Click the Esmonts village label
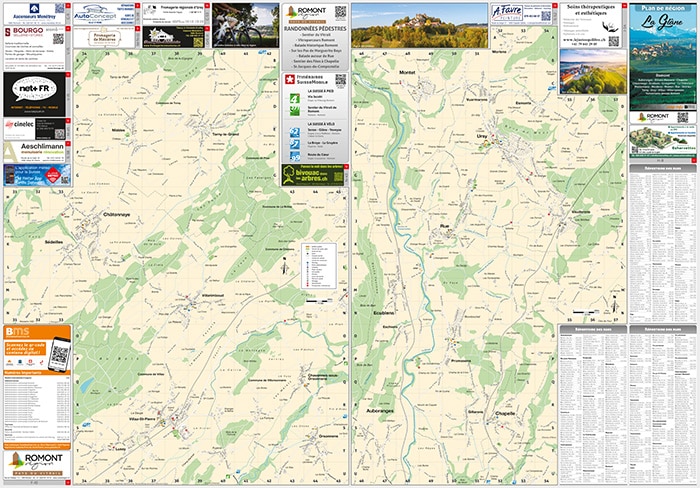The height and width of the screenshot is (488, 700). [x=523, y=103]
